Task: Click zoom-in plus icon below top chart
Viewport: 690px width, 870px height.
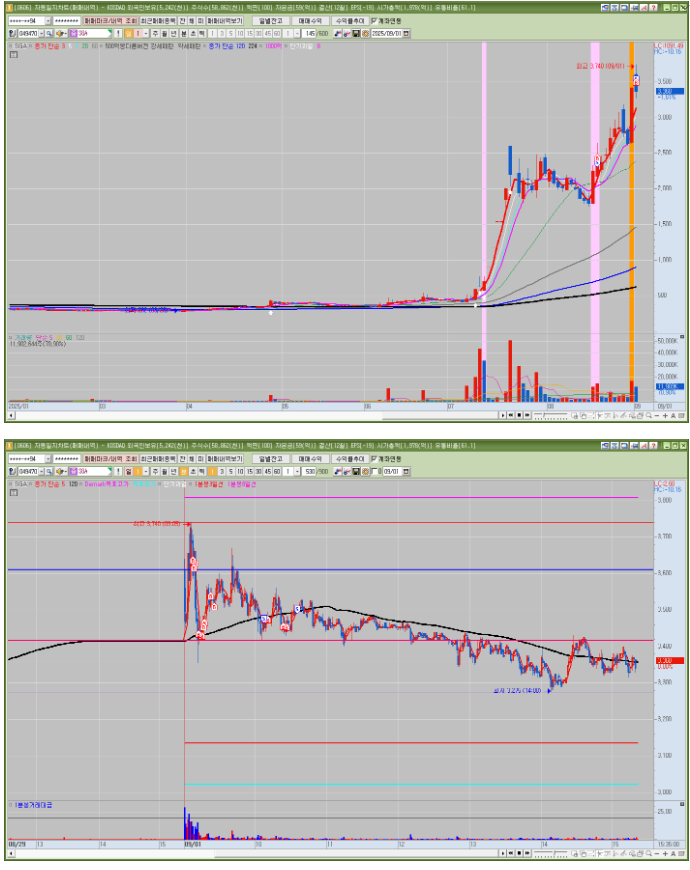Action: click(x=666, y=416)
